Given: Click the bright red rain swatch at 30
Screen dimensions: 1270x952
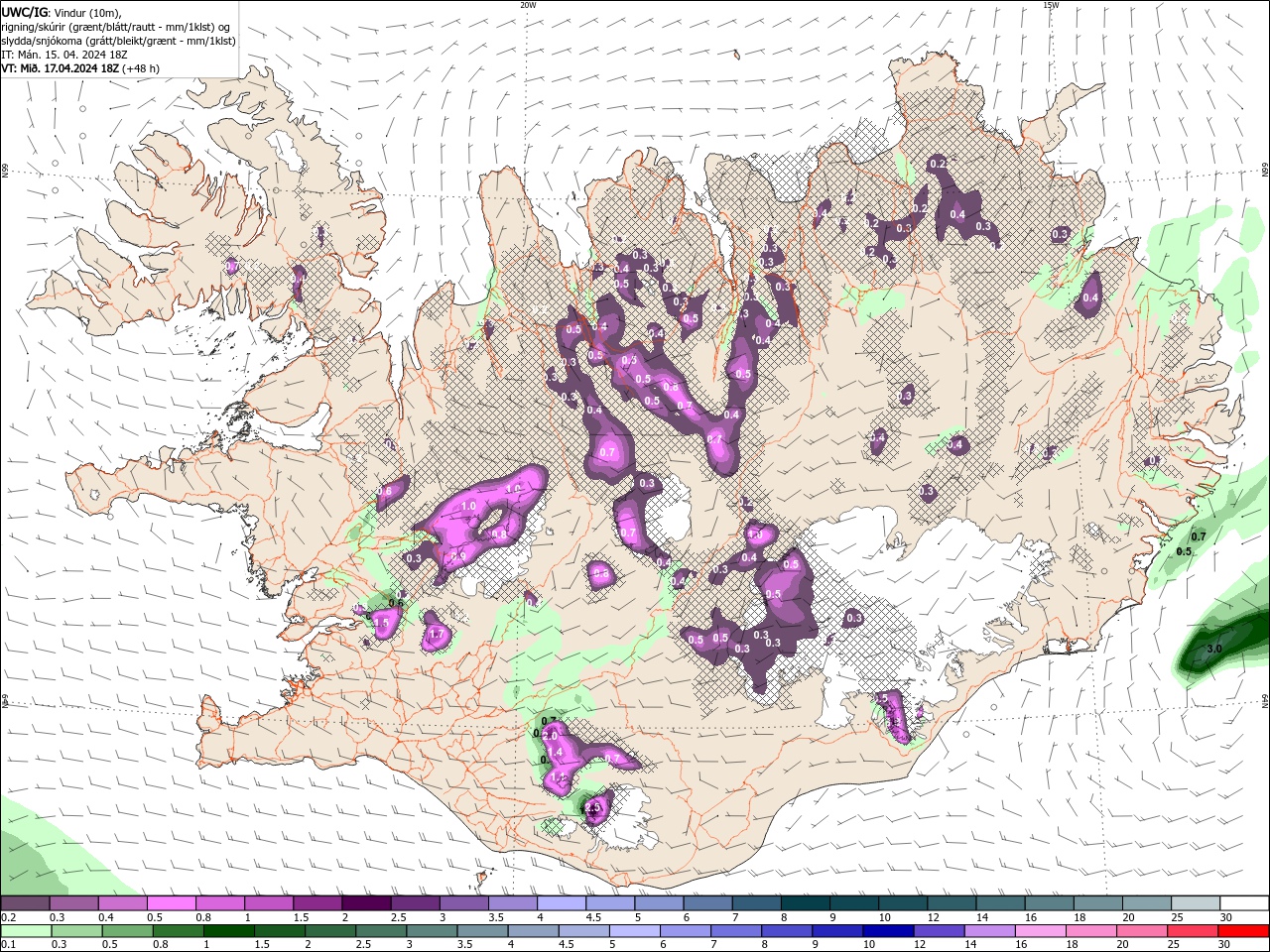Looking at the screenshot, I should [1243, 931].
